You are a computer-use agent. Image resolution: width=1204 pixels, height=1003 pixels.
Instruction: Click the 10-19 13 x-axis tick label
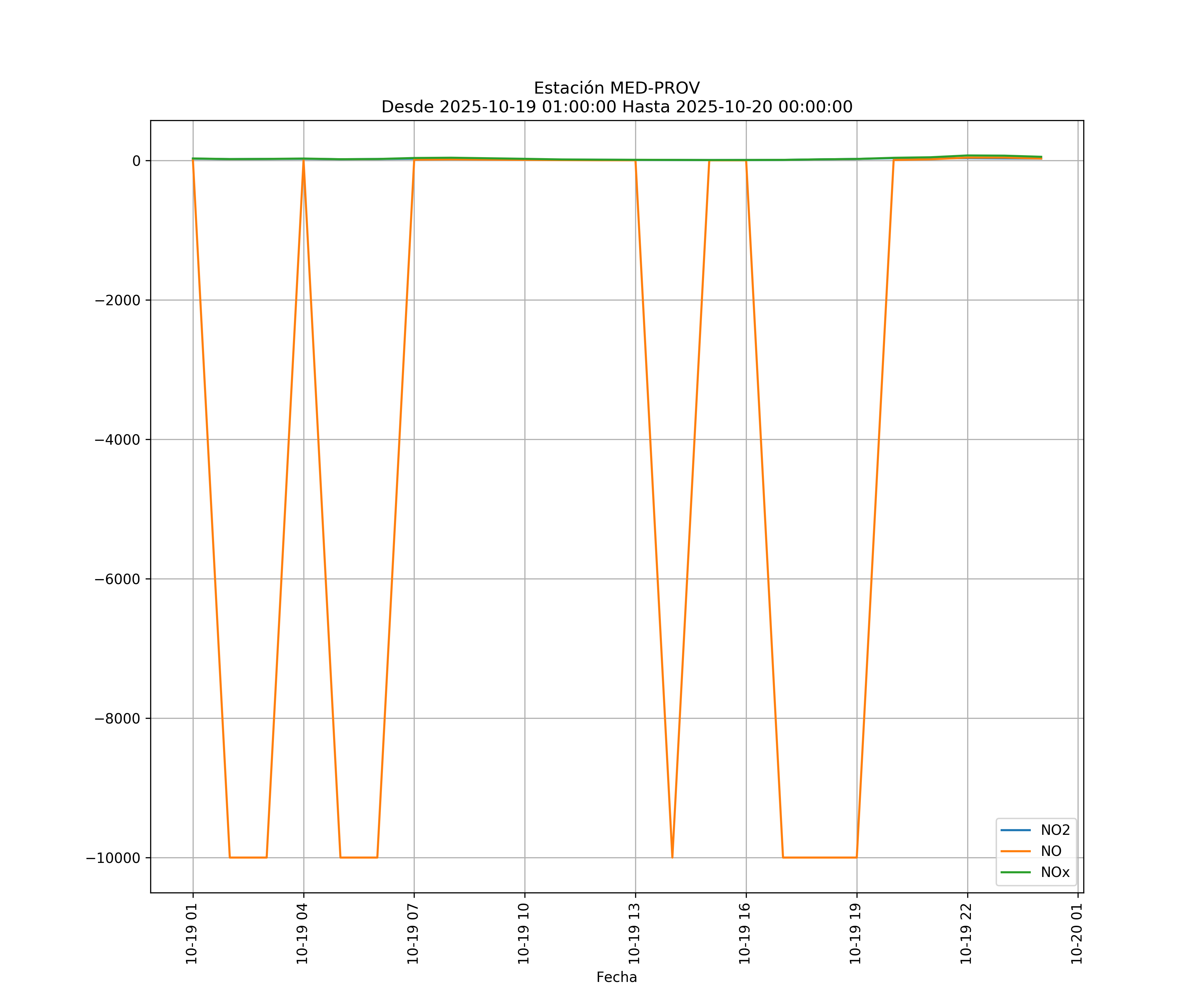coord(634,934)
